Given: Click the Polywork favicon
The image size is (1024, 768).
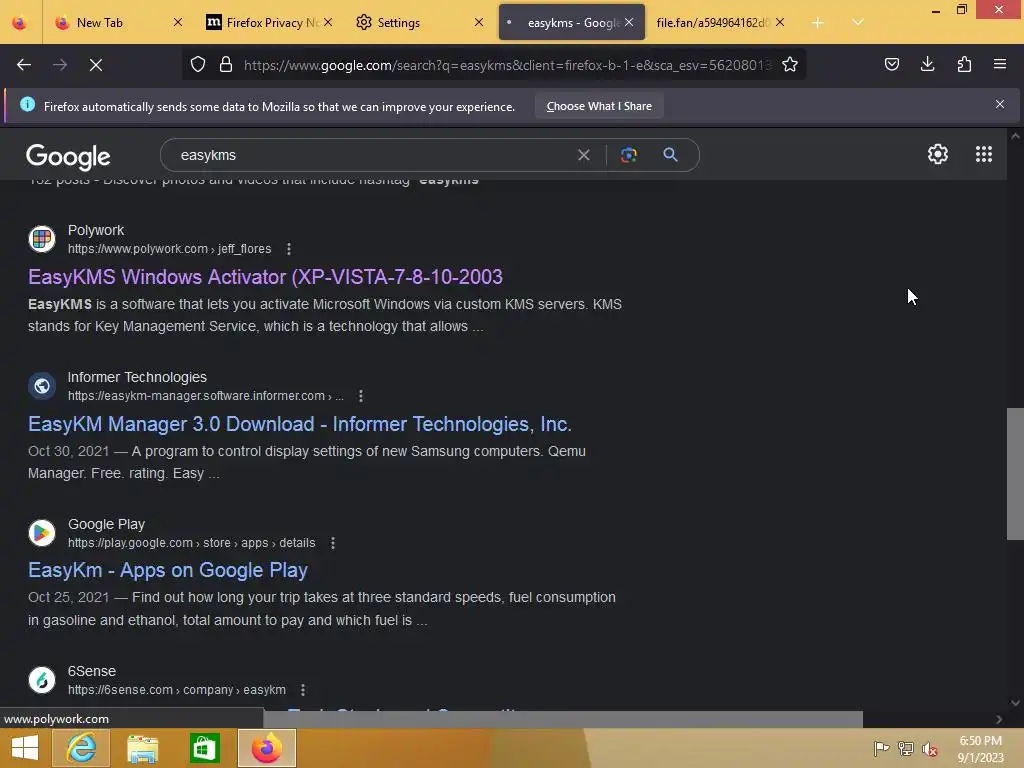Looking at the screenshot, I should click(42, 239).
